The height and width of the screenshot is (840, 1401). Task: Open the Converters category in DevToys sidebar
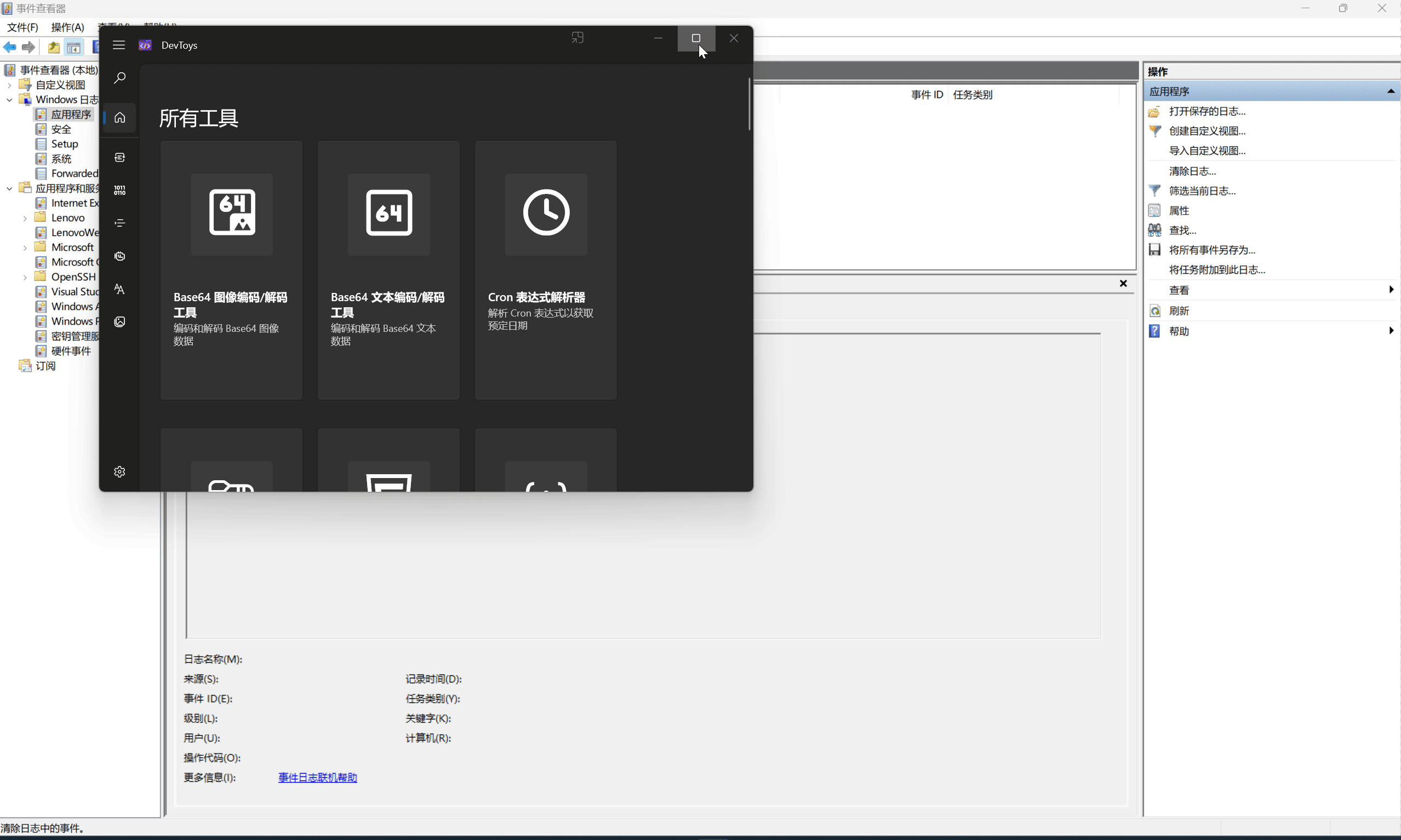coord(119,157)
